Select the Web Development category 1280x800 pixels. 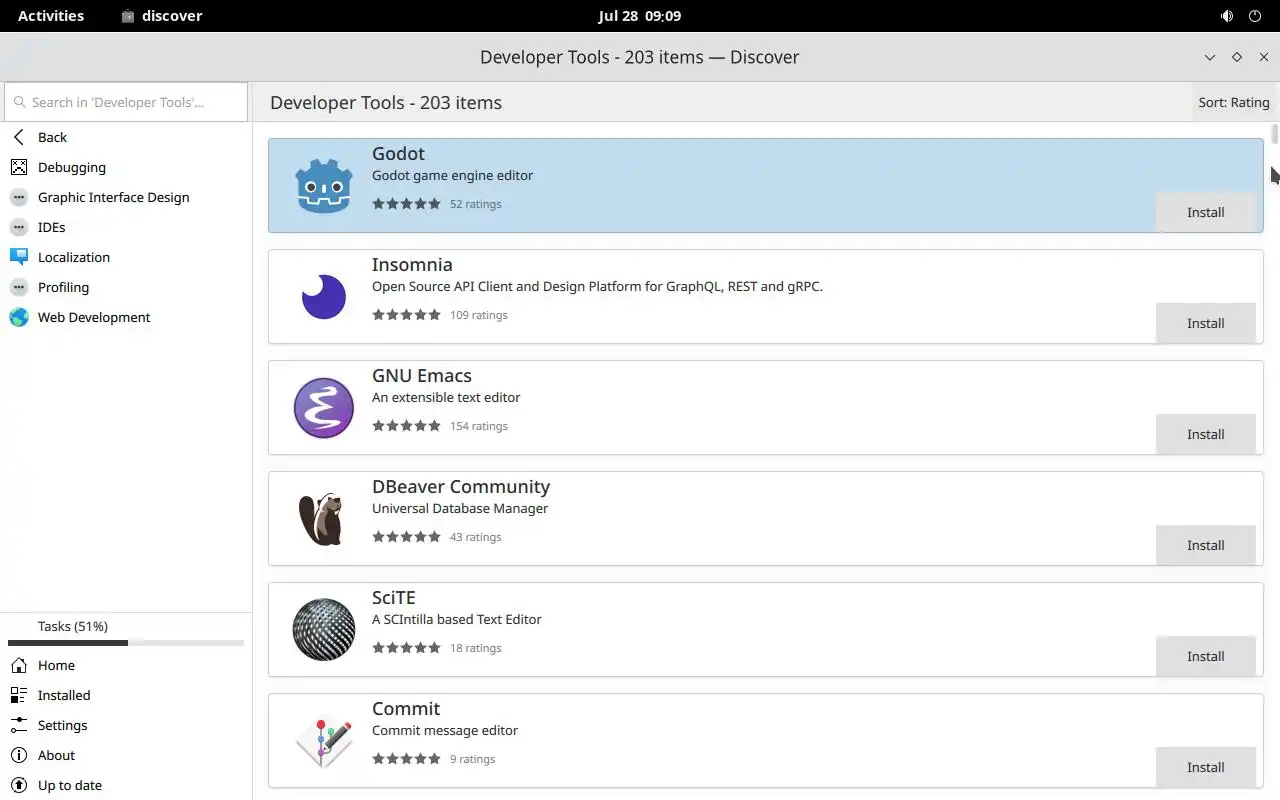(126, 317)
